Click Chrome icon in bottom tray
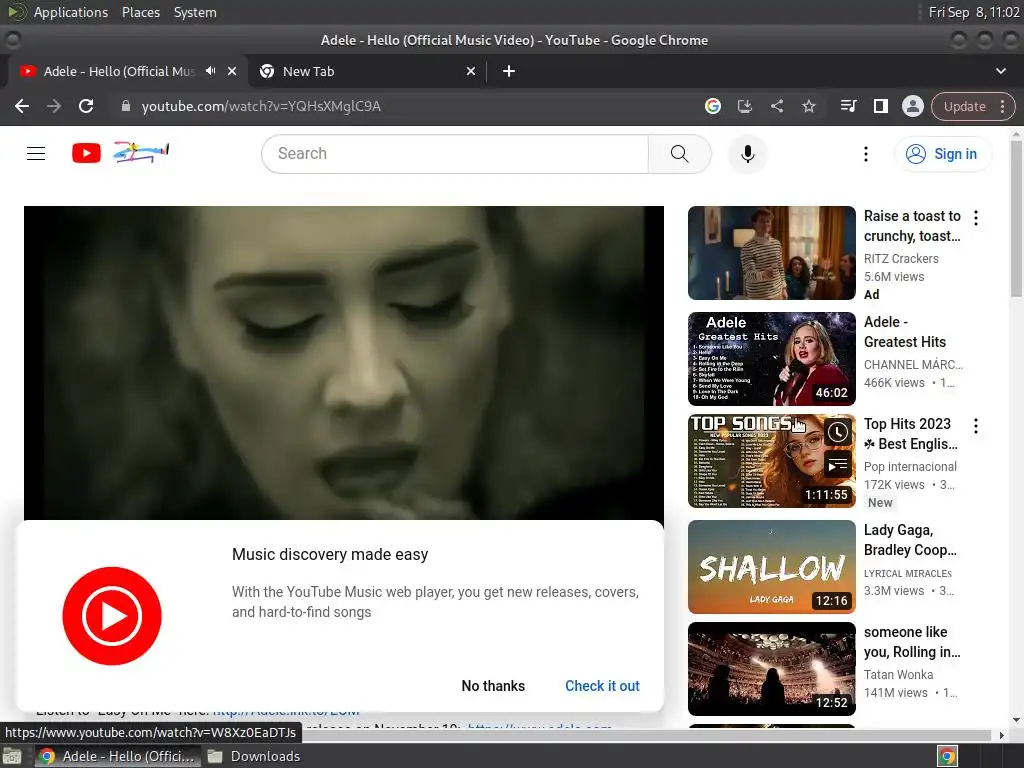The height and width of the screenshot is (768, 1024). 947,757
